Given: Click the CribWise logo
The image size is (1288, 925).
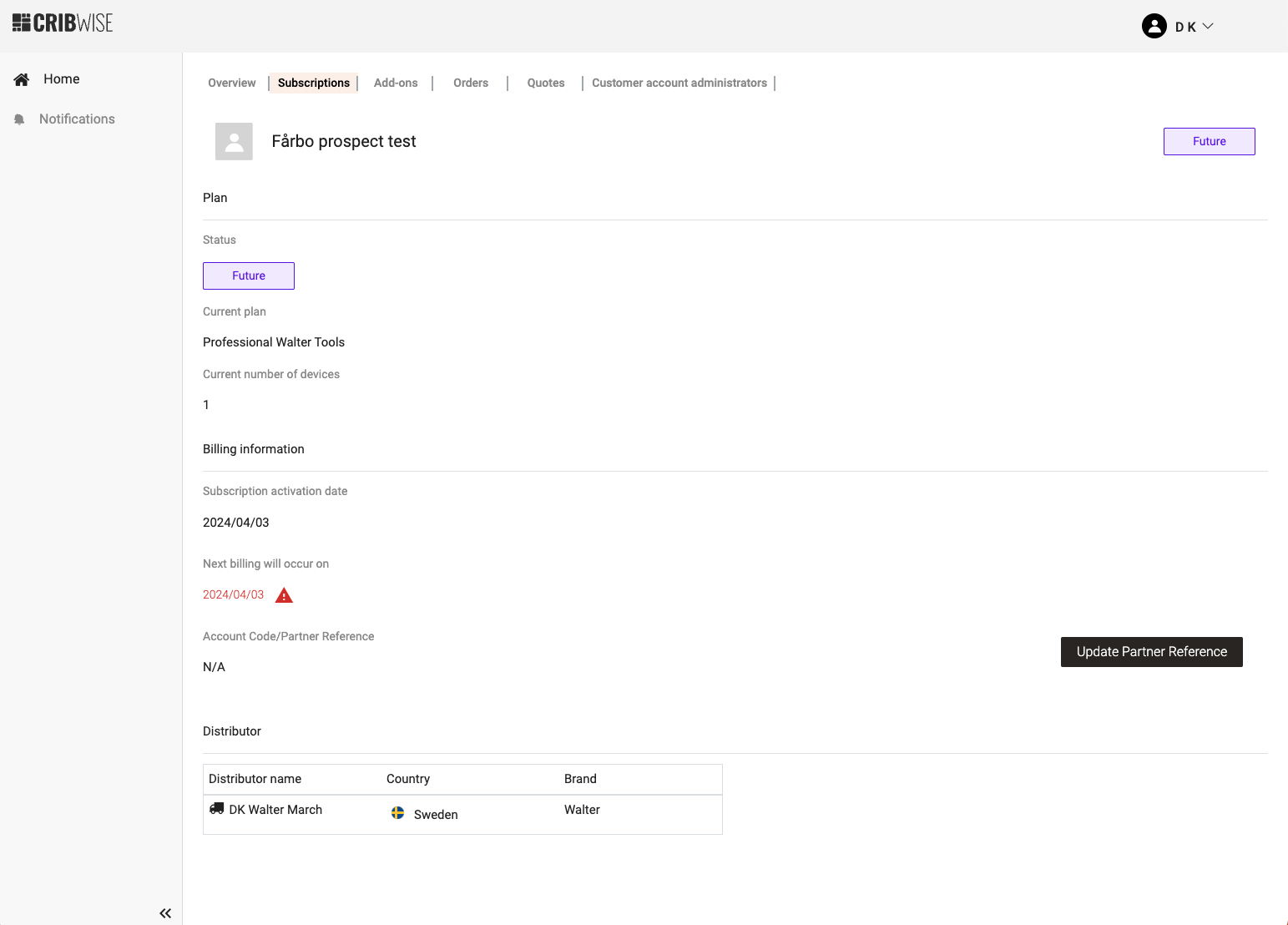Looking at the screenshot, I should [x=63, y=23].
